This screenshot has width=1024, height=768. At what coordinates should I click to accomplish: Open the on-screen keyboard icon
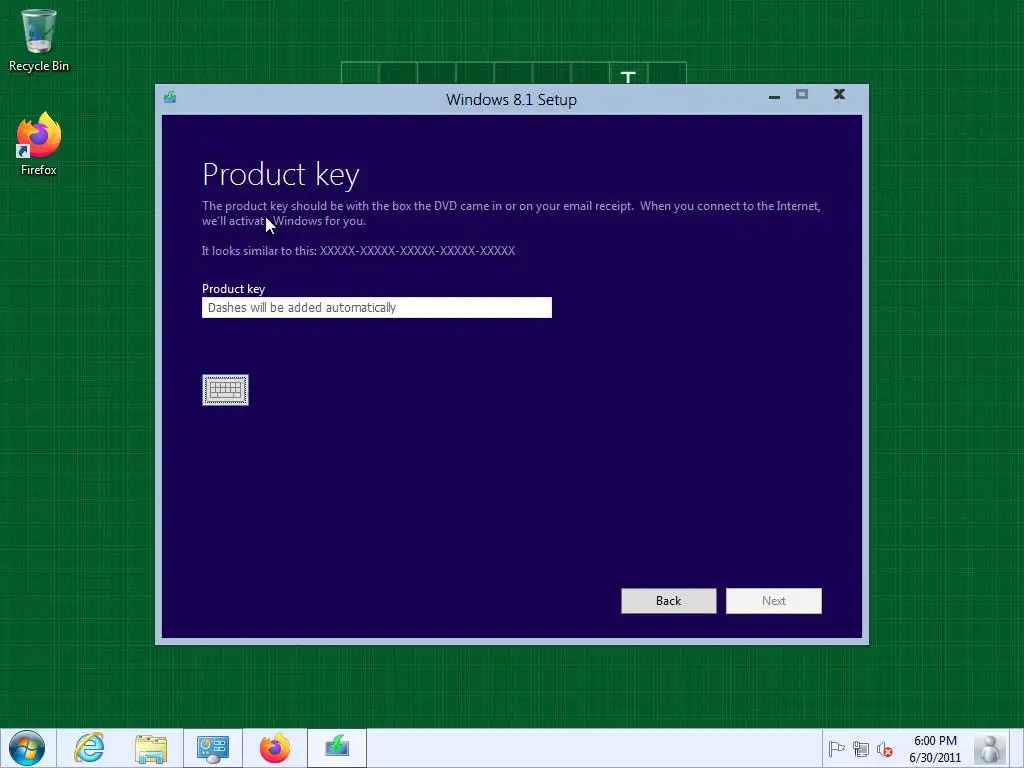point(225,390)
